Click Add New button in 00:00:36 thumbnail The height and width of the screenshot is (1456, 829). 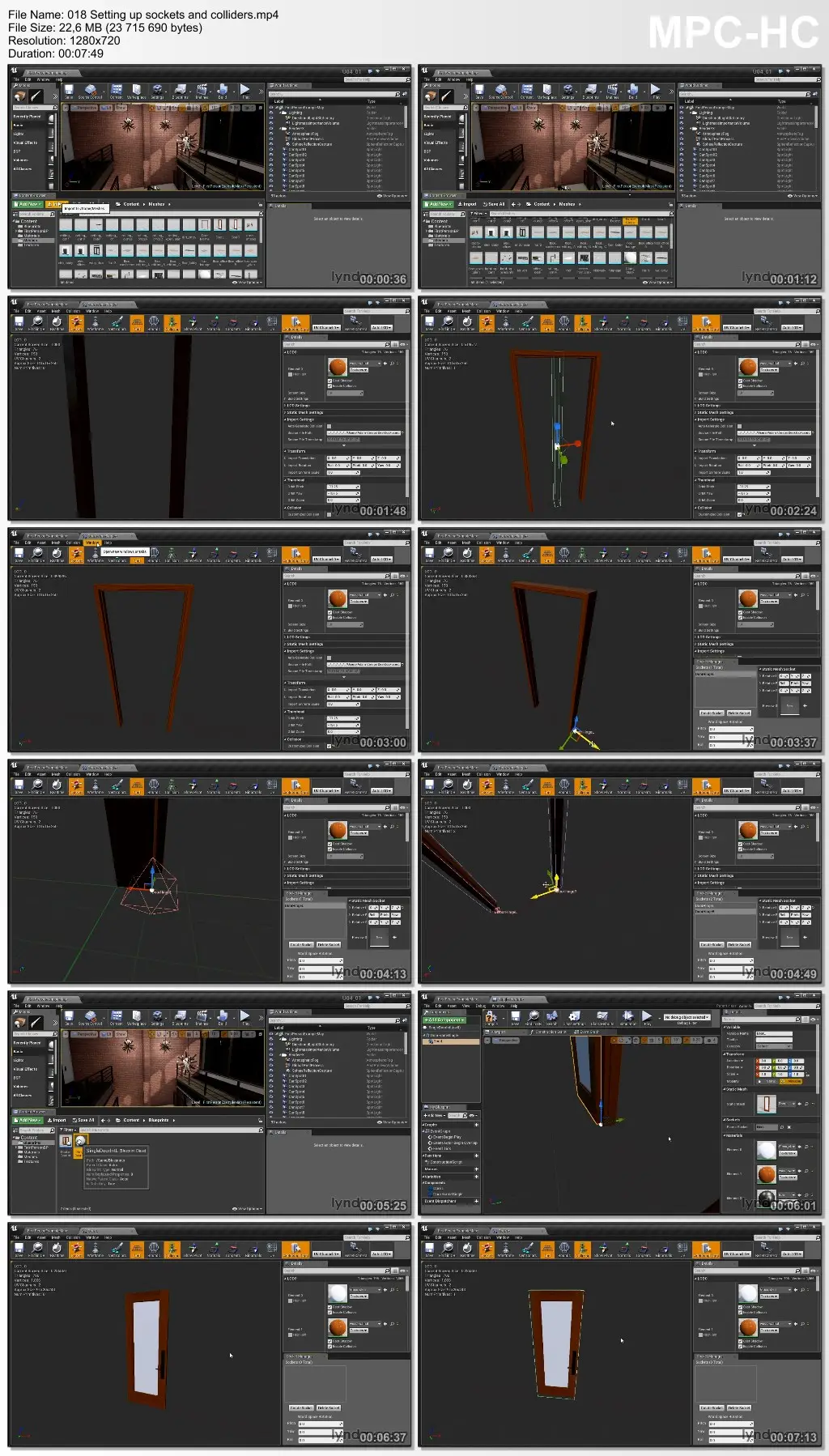[27, 204]
